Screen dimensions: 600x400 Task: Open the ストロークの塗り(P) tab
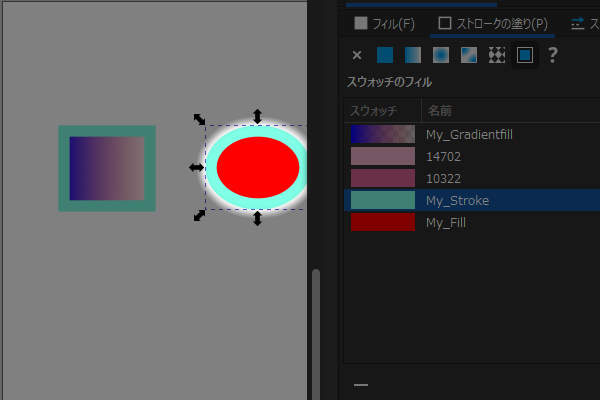pyautogui.click(x=492, y=24)
